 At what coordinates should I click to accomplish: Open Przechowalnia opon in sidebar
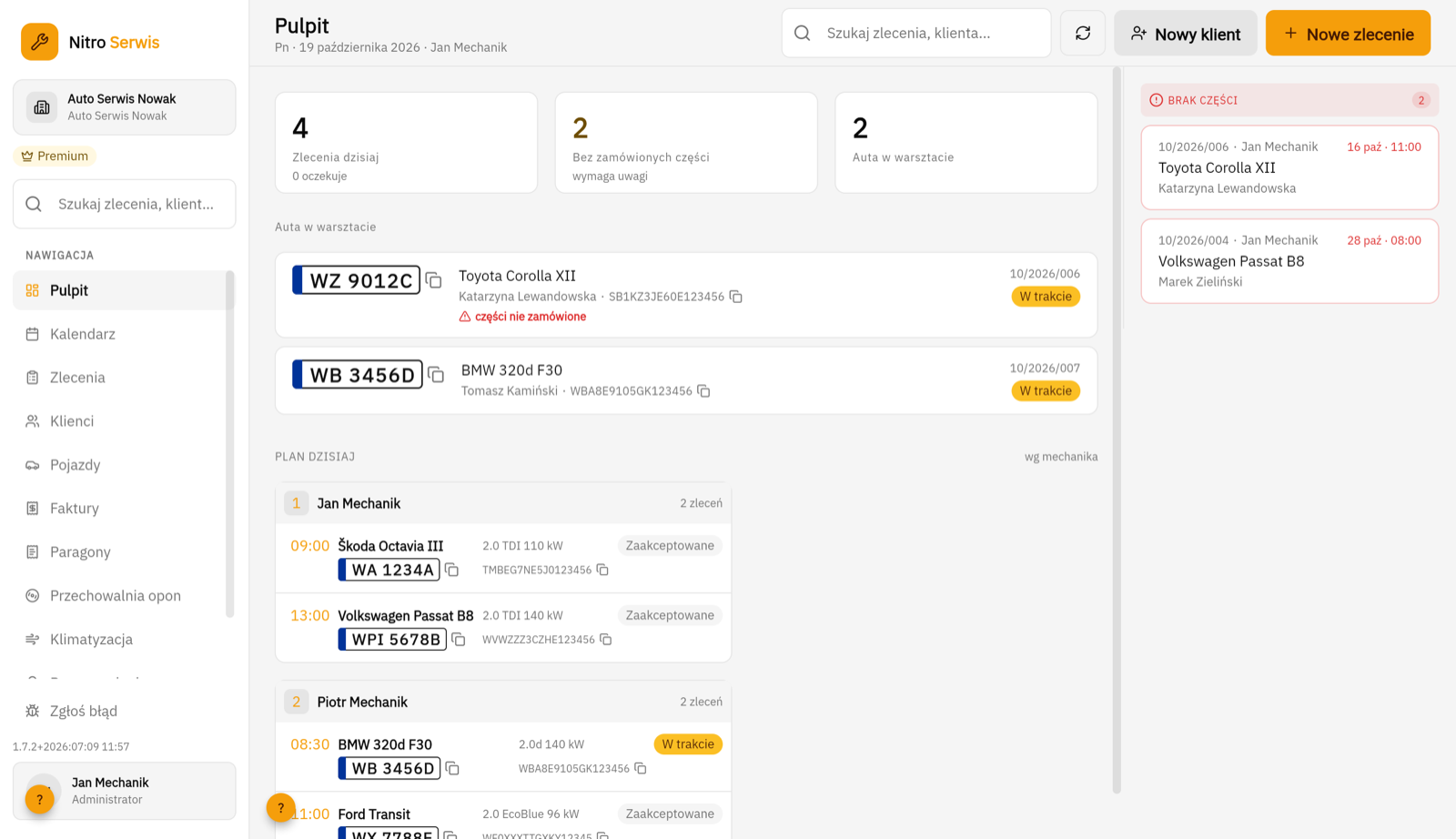point(119,596)
